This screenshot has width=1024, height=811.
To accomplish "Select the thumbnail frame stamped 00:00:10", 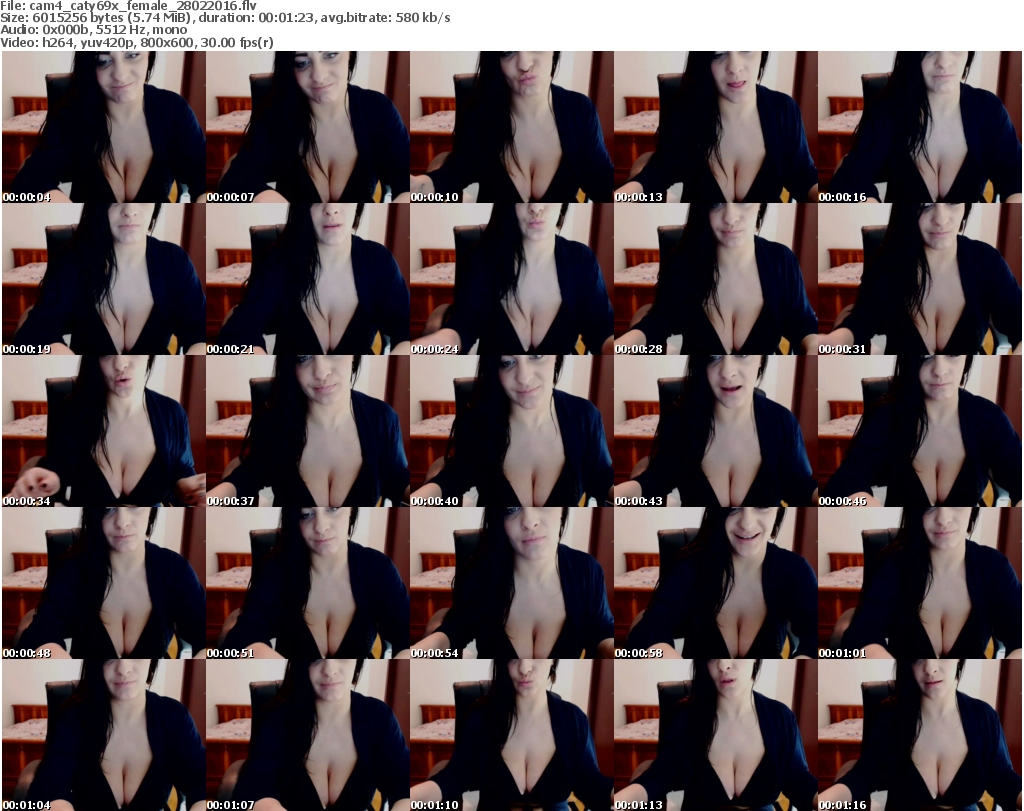I will (511, 127).
